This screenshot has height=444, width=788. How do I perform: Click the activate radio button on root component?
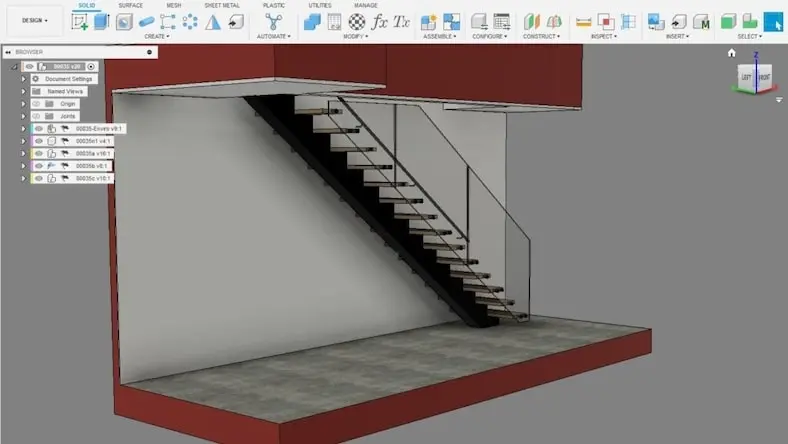(x=91, y=66)
